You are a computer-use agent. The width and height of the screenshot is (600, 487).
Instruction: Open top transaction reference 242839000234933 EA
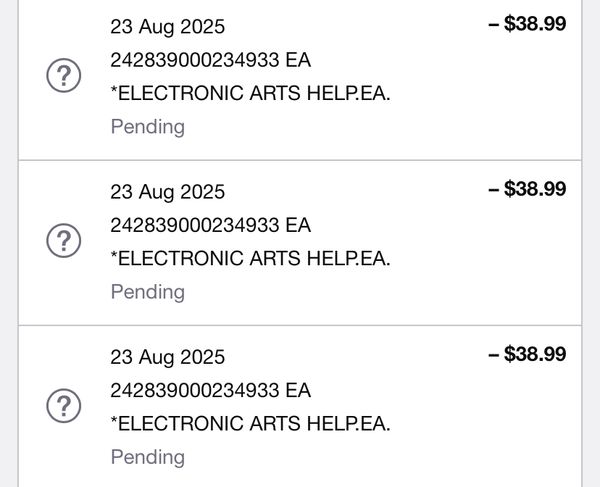(x=210, y=60)
